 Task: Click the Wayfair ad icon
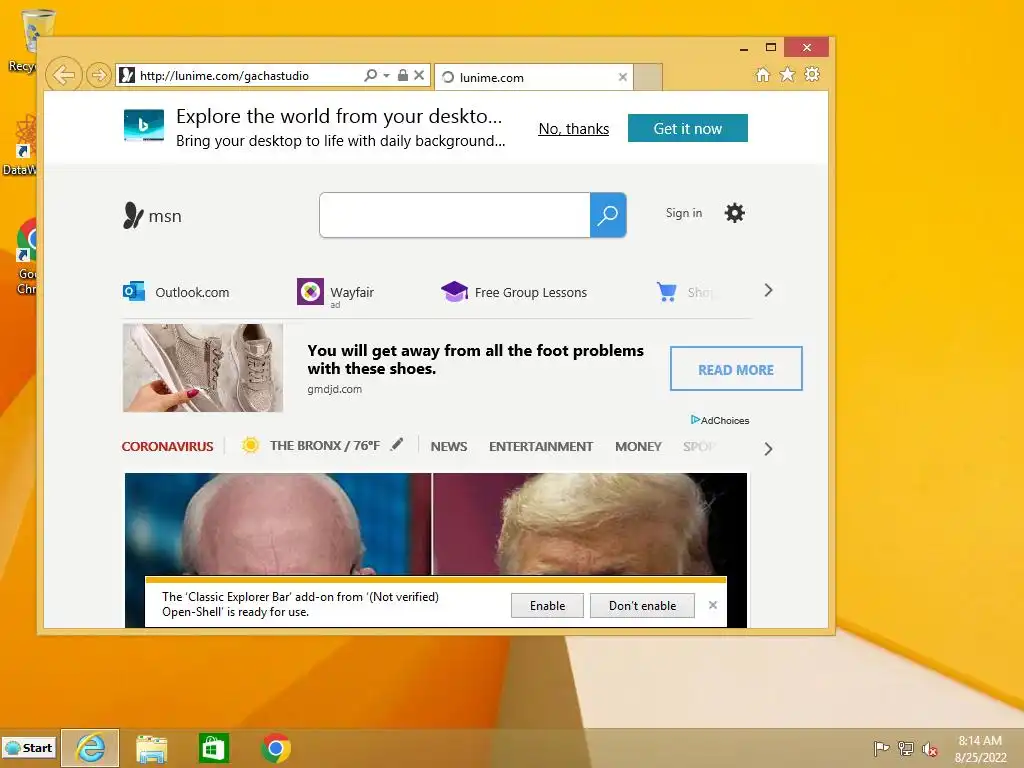click(310, 291)
